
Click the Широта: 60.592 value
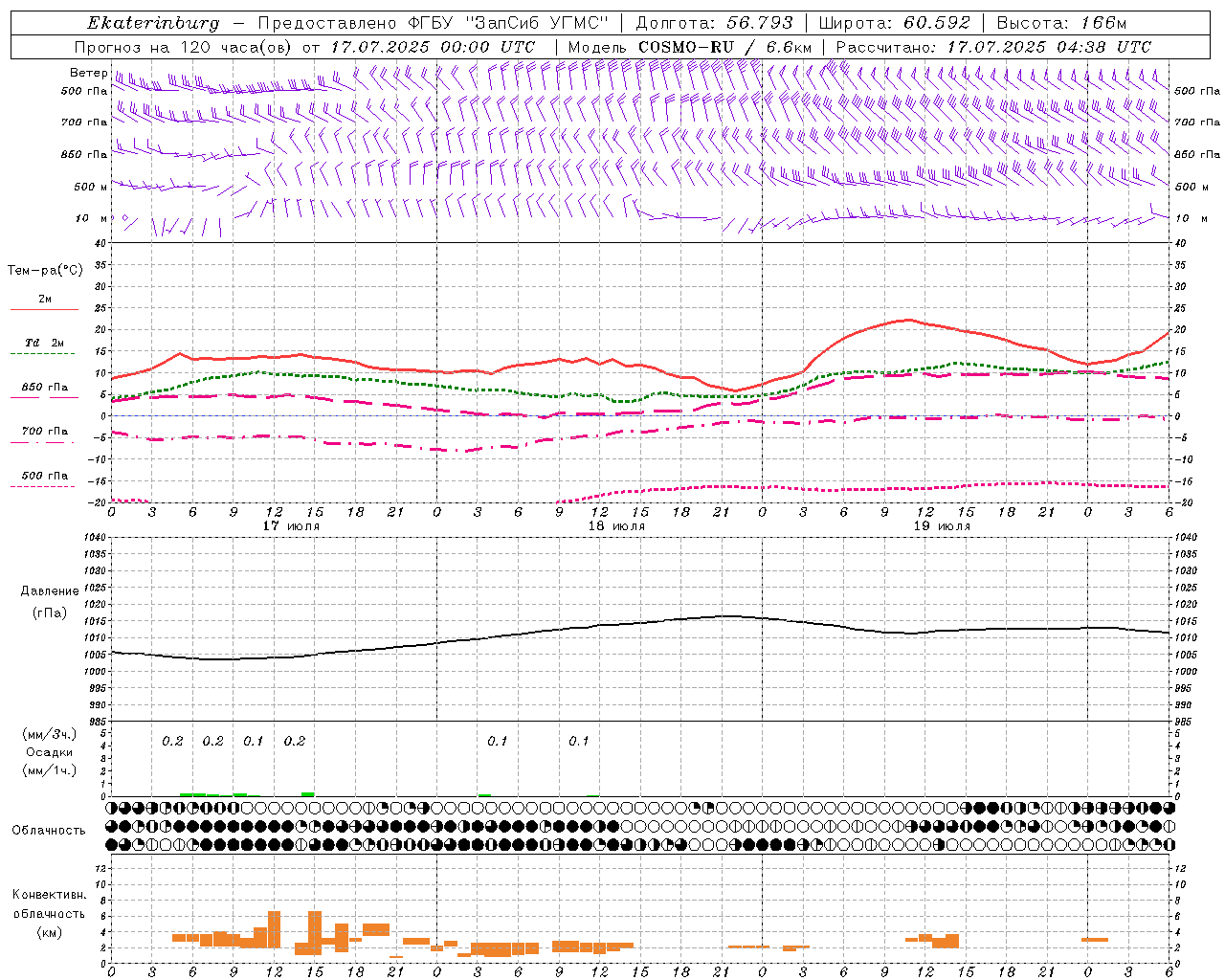pyautogui.click(x=895, y=23)
